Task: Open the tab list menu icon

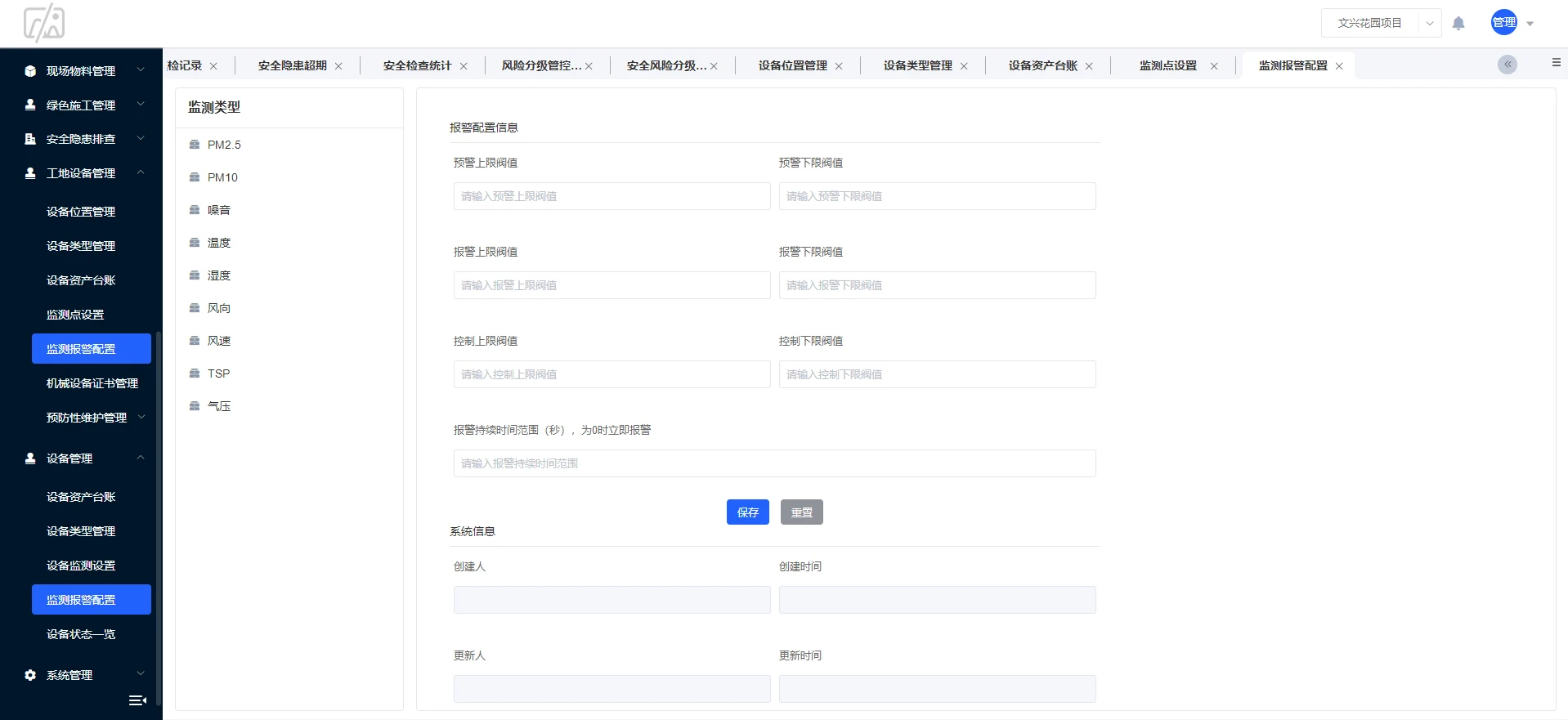Action: point(1557,62)
